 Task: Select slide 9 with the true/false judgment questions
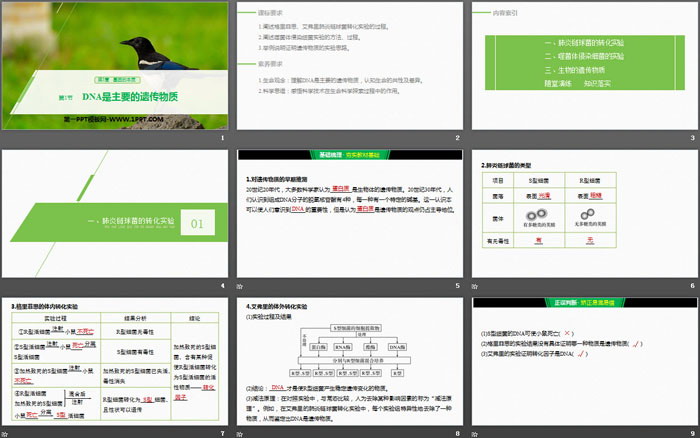[x=585, y=362]
